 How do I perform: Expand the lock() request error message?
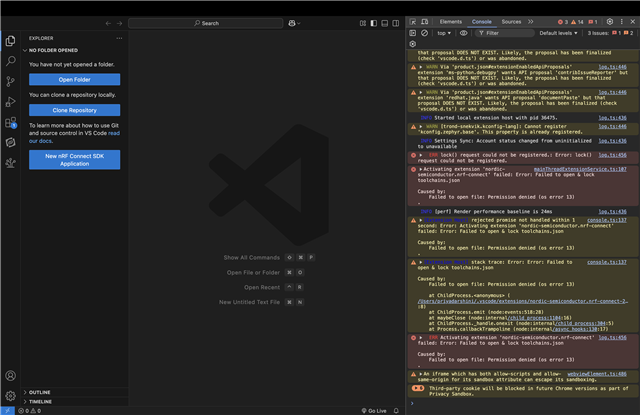(421, 155)
